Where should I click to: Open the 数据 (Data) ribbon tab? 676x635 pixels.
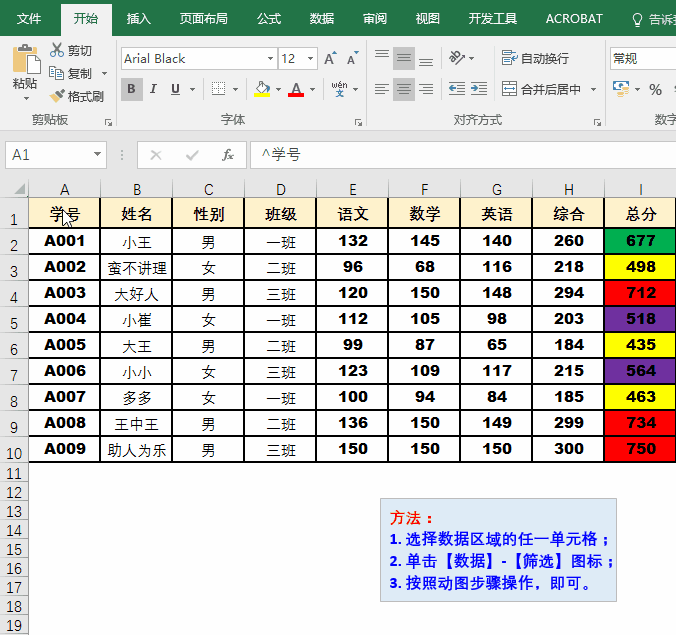pyautogui.click(x=322, y=18)
